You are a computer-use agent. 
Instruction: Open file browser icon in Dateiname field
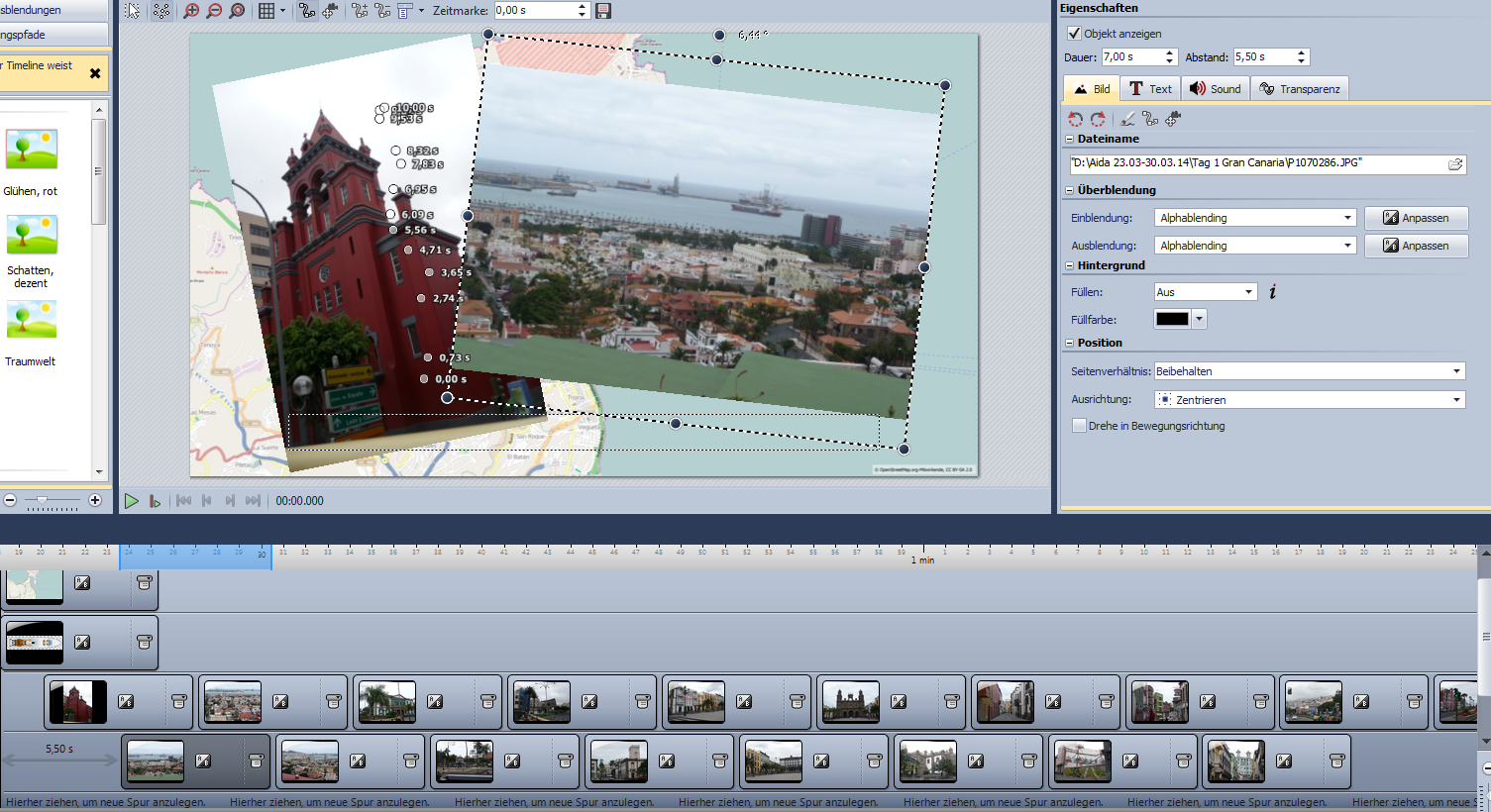click(1454, 164)
